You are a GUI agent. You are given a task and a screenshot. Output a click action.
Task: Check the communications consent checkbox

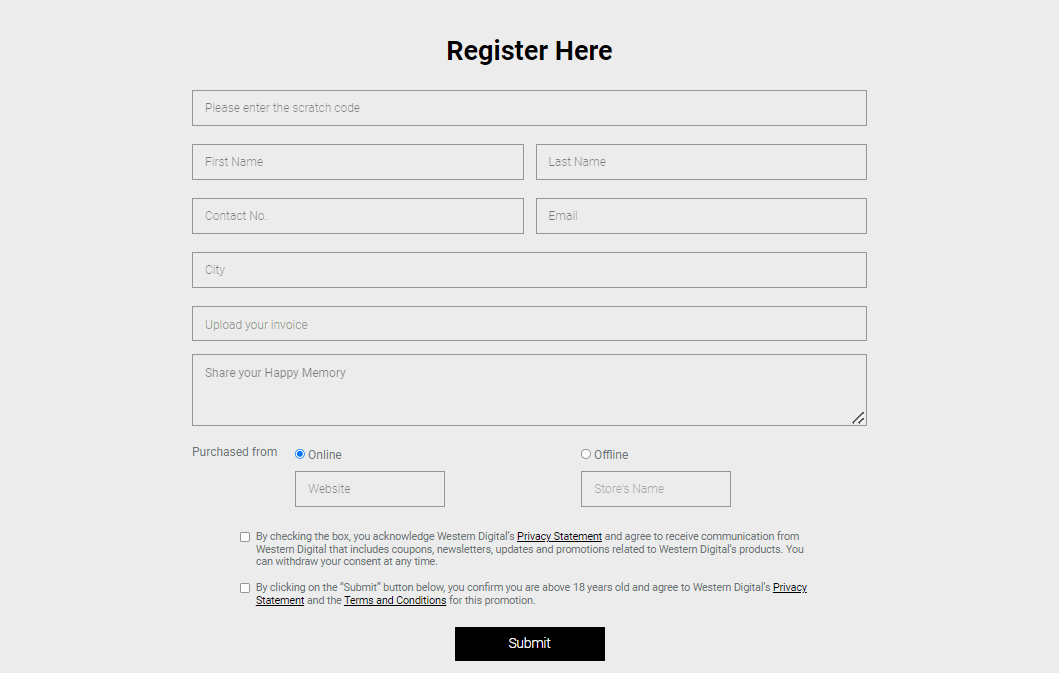[245, 537]
